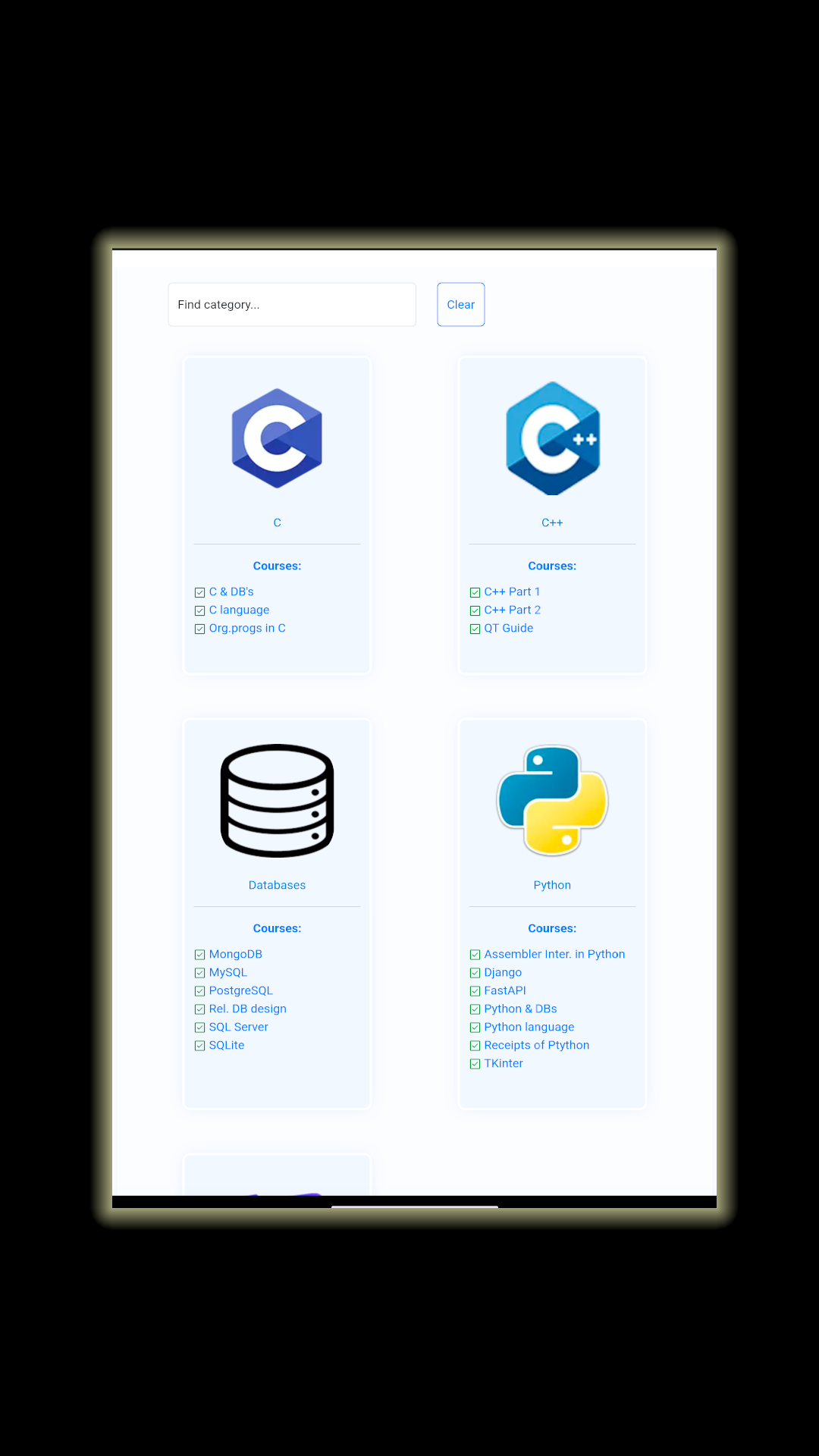
Task: Open the Rel. DB design course
Action: point(248,1009)
